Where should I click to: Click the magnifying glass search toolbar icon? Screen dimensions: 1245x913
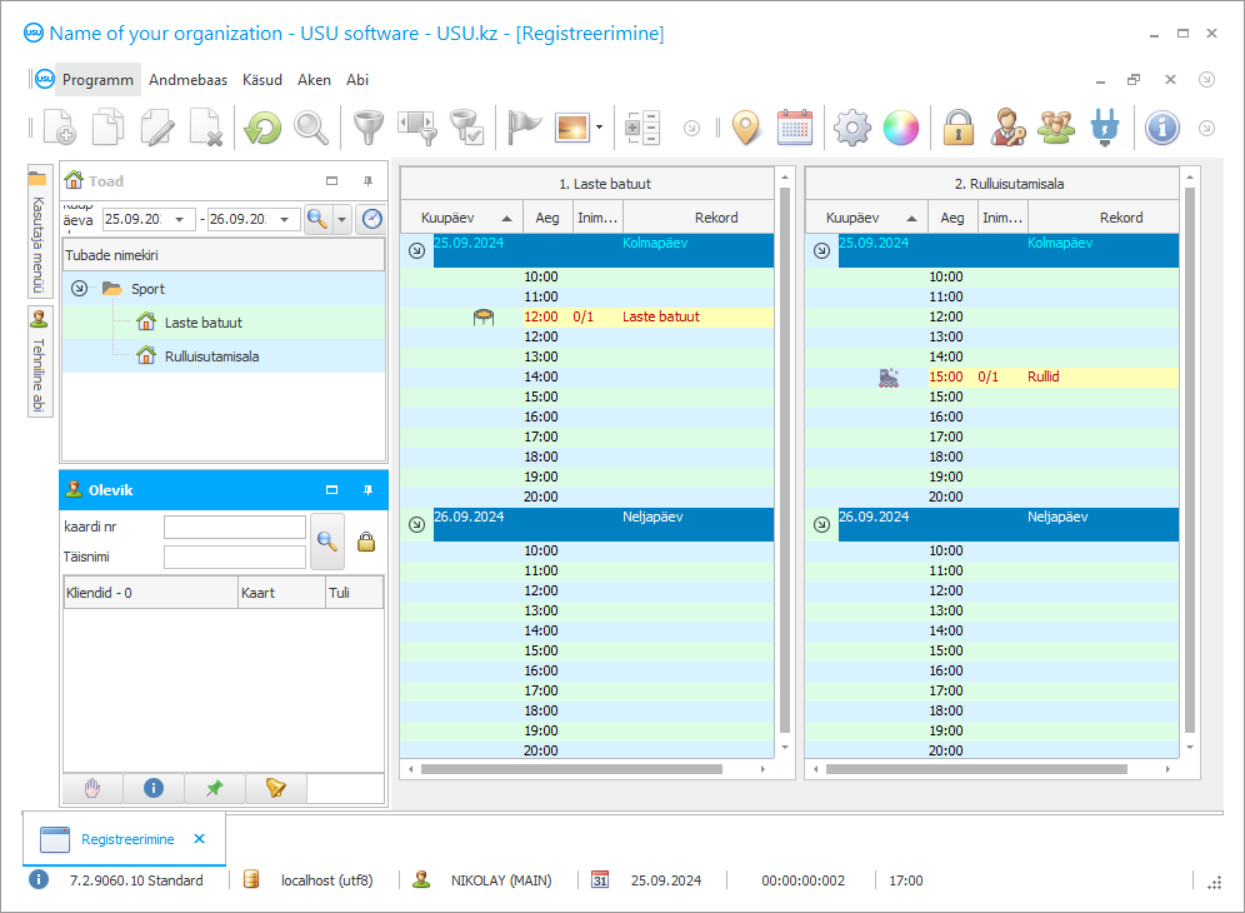pyautogui.click(x=311, y=128)
